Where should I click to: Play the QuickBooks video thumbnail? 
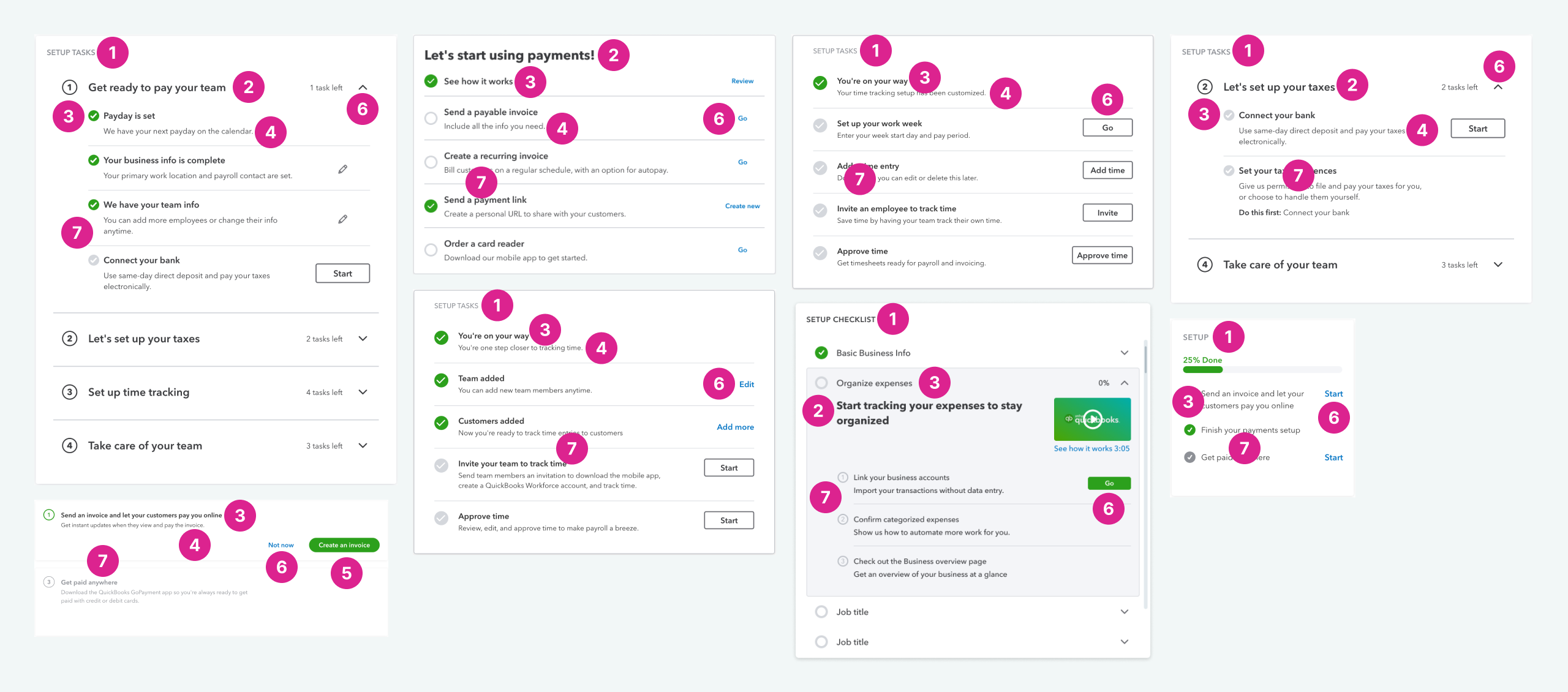click(x=1092, y=419)
